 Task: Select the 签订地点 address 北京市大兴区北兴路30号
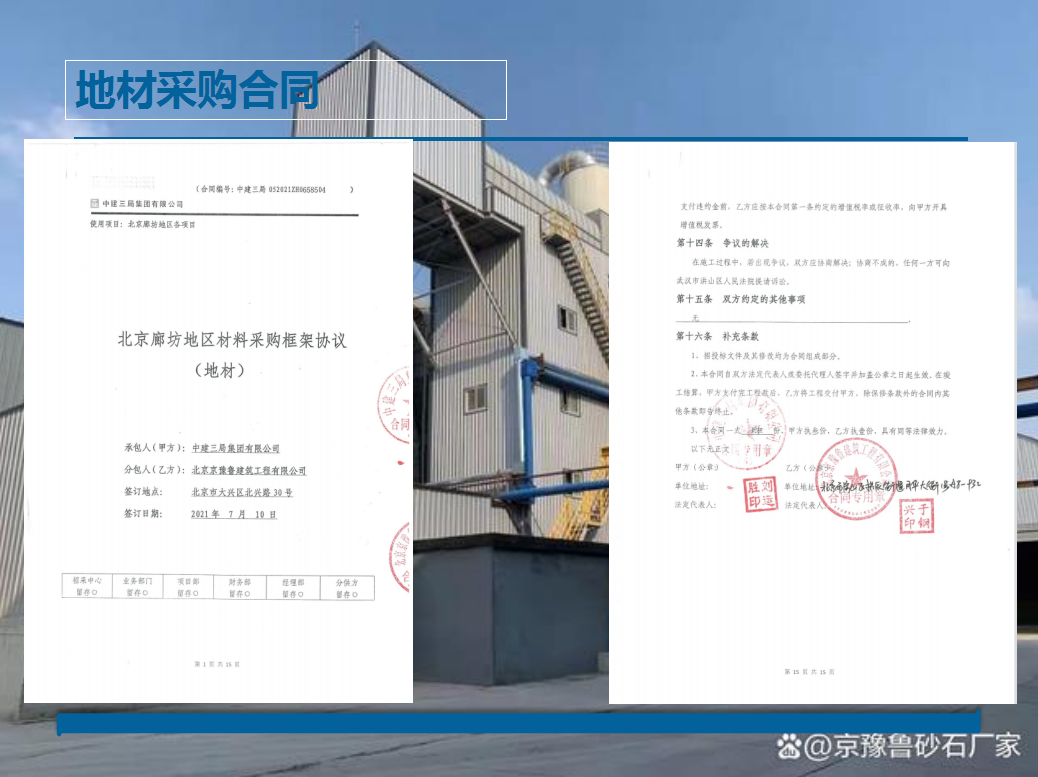click(242, 492)
